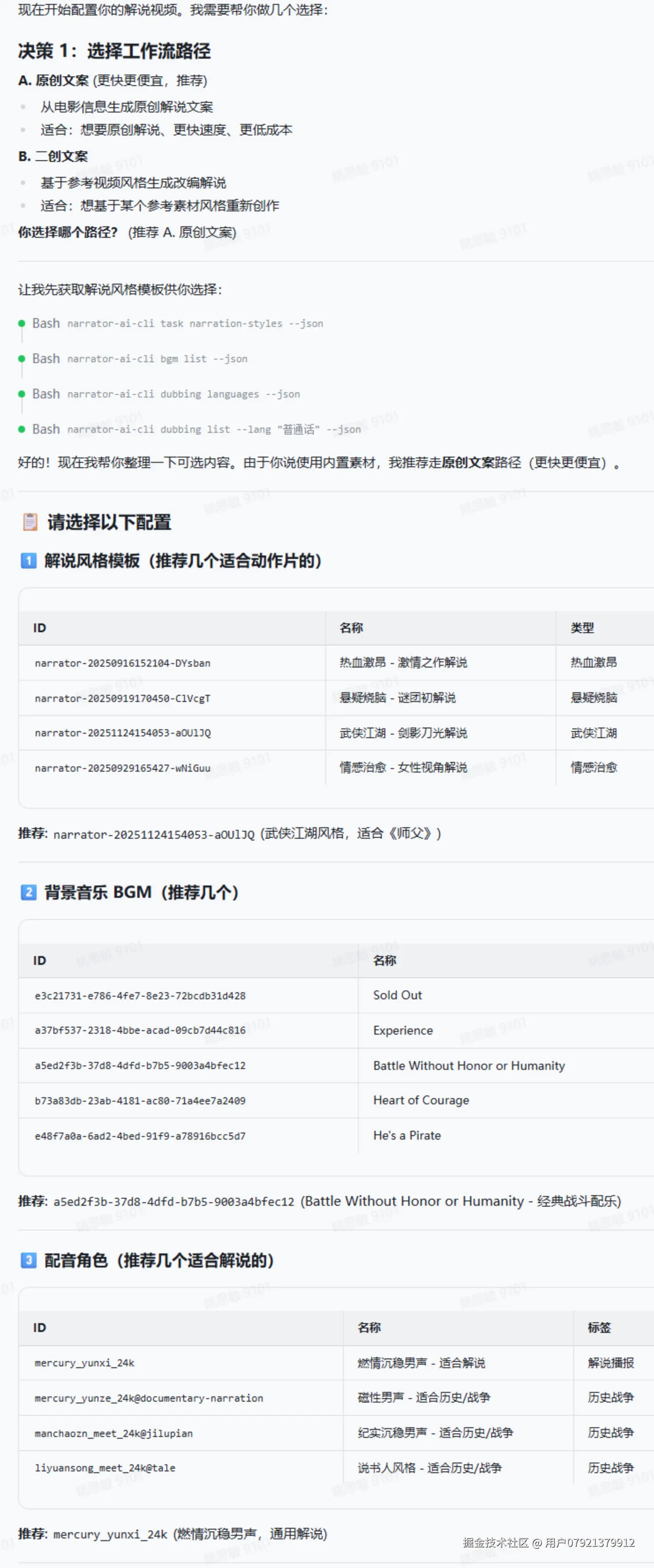Click Battle Without Honor or Humanity table cell
The image size is (654, 1568).
(x=469, y=1066)
